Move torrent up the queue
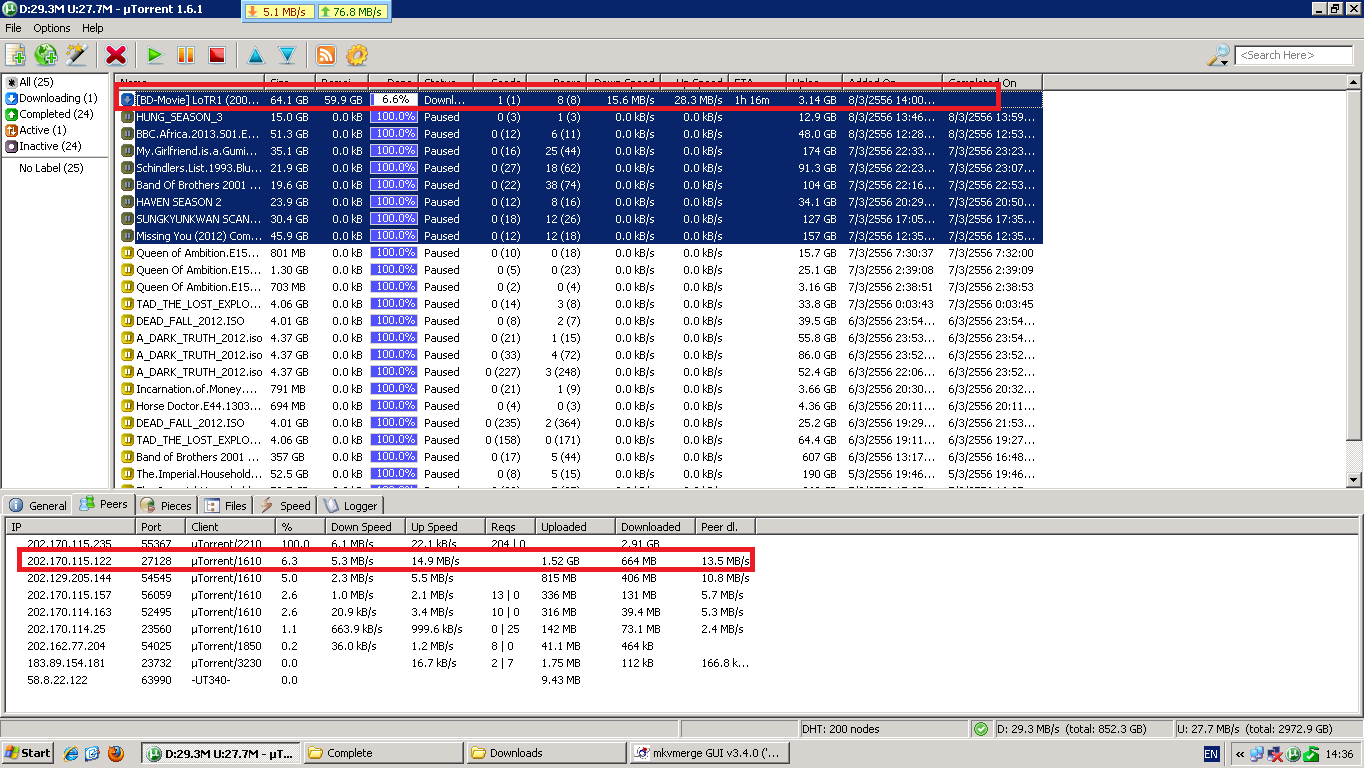The height and width of the screenshot is (768, 1364). 256,55
